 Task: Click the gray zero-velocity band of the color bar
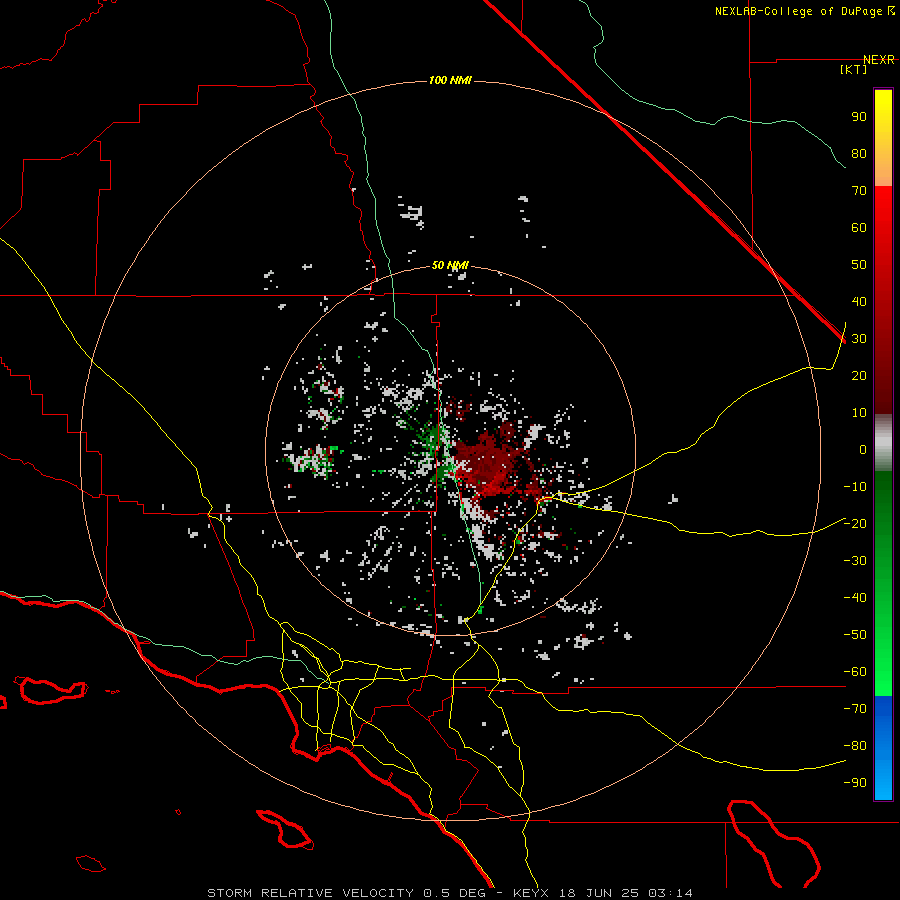tap(883, 443)
